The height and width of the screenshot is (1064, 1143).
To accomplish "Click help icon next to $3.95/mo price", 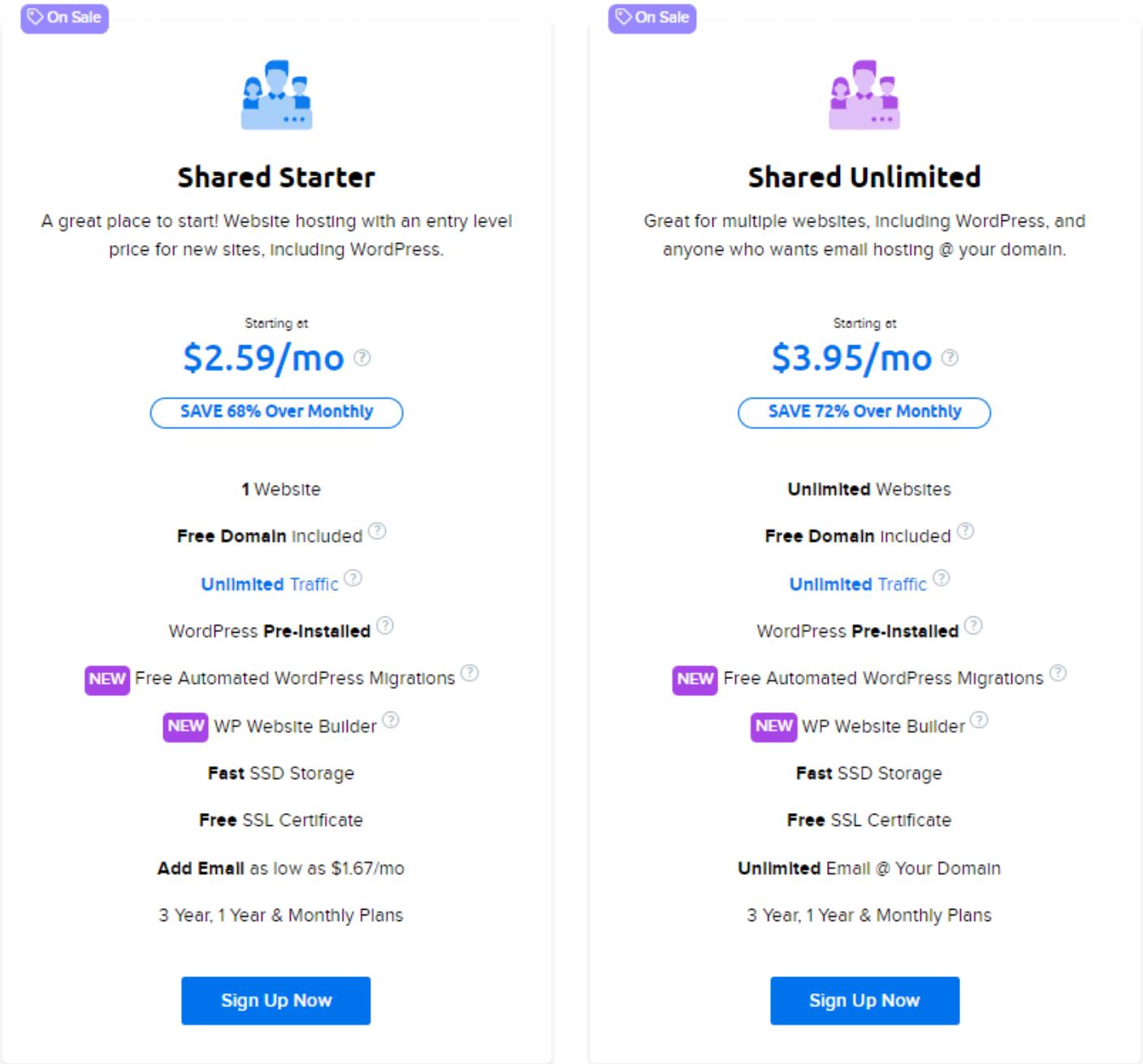I will point(950,357).
